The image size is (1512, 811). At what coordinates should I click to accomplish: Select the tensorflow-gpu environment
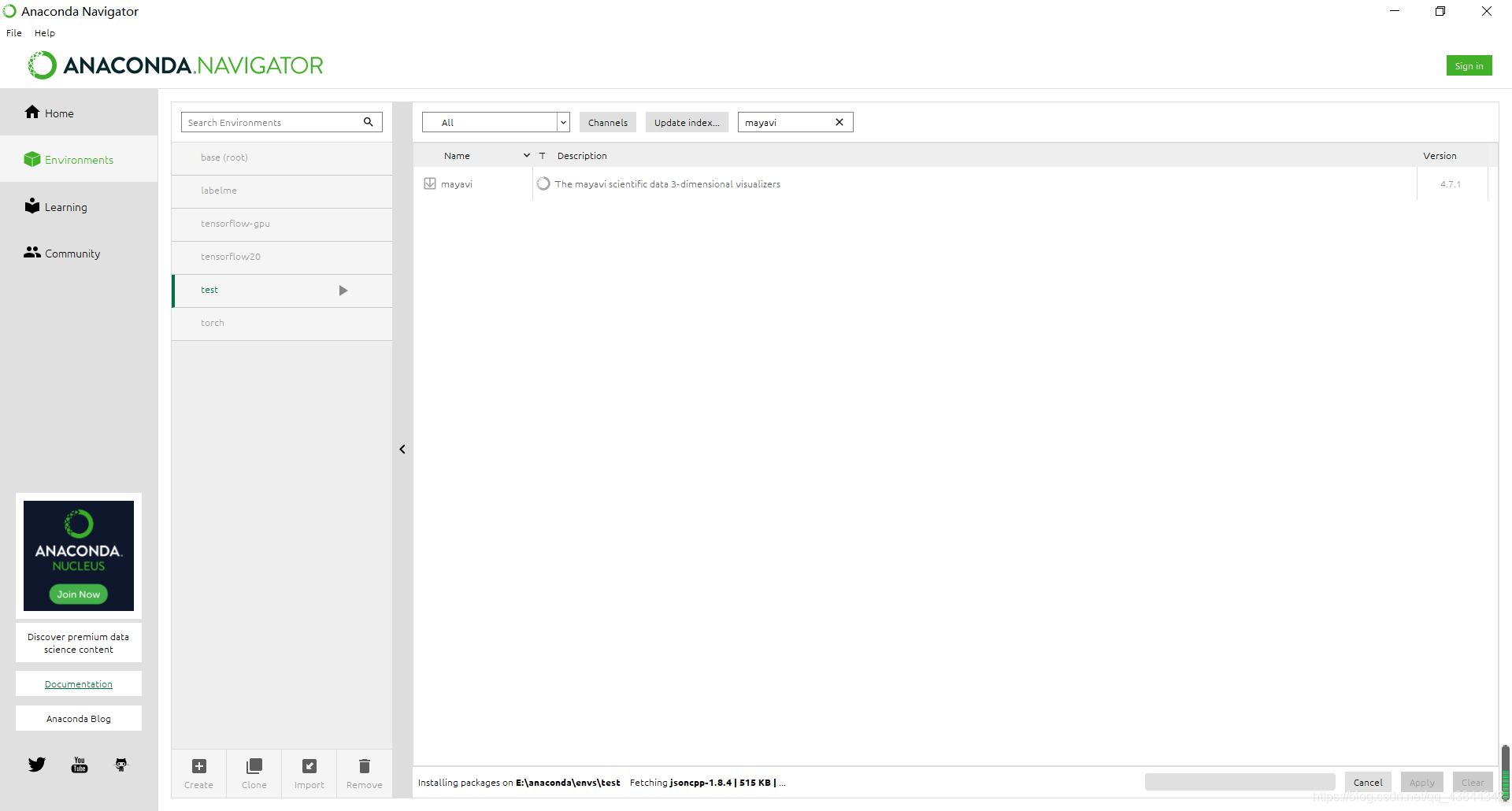282,224
